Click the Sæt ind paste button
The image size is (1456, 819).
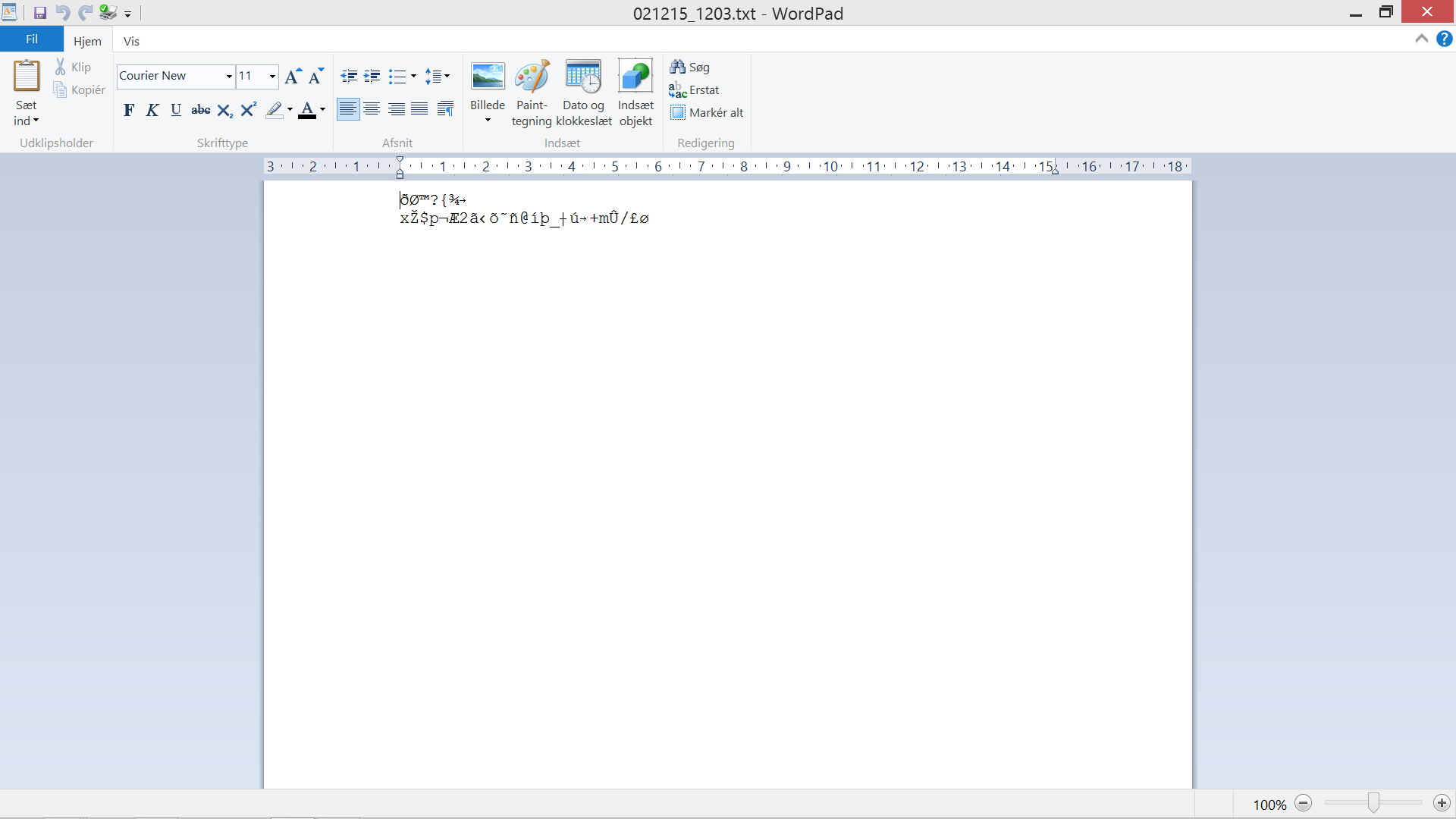27,77
